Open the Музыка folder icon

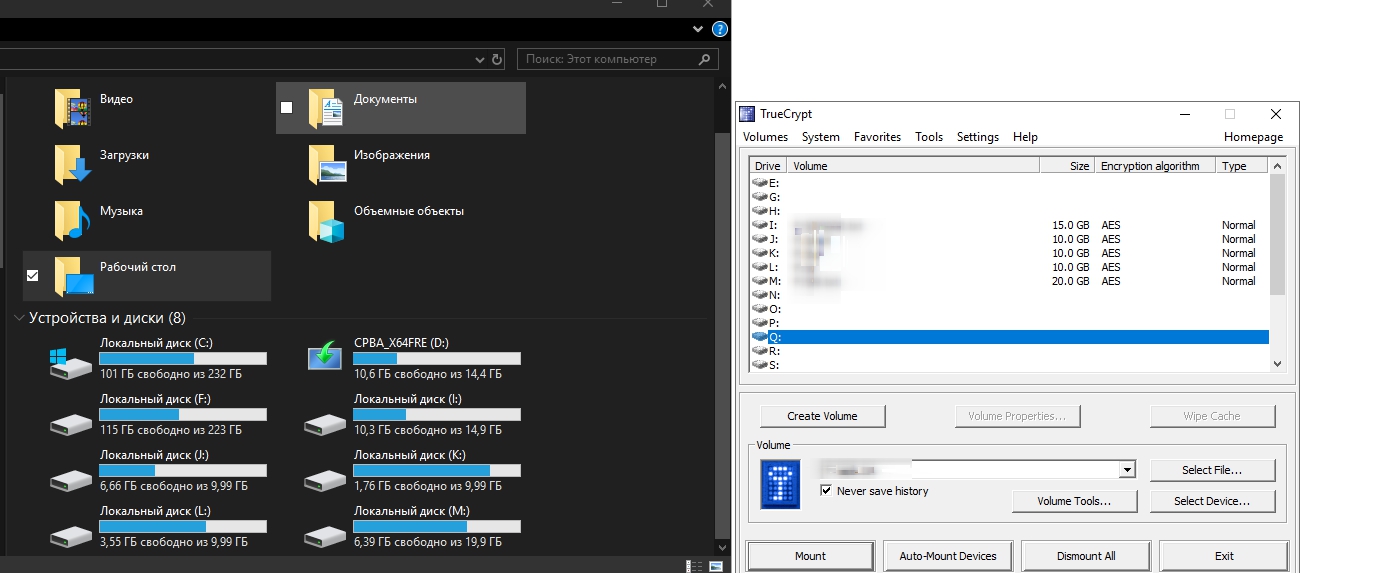pyautogui.click(x=72, y=220)
